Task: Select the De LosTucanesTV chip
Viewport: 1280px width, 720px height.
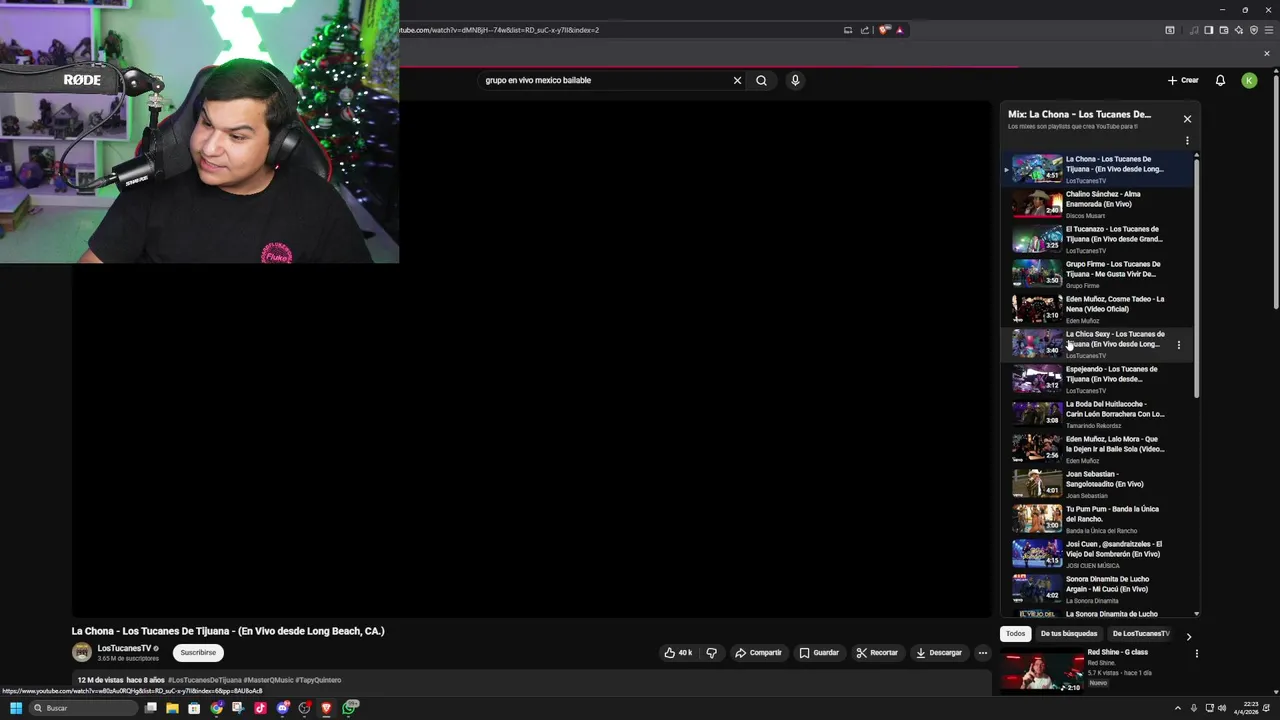Action: (1141, 634)
